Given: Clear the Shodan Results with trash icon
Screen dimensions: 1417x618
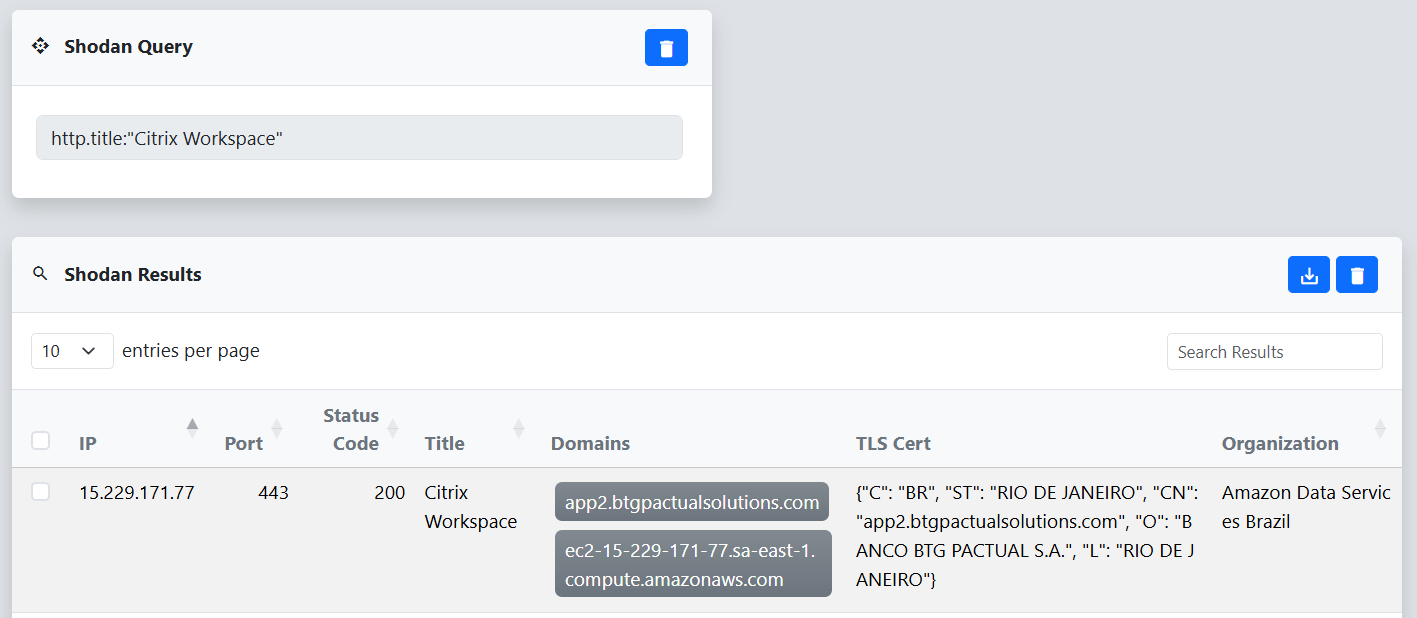Looking at the screenshot, I should (1356, 274).
